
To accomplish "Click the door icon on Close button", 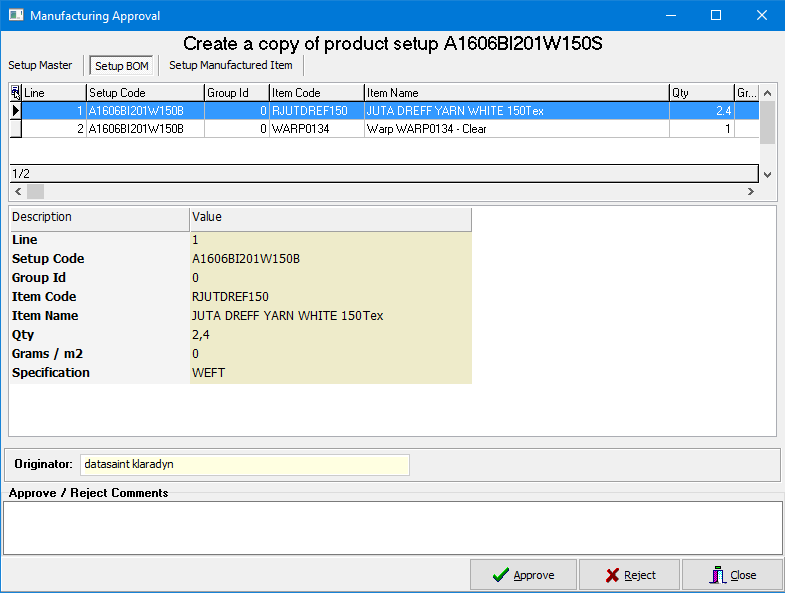I will [x=717, y=574].
